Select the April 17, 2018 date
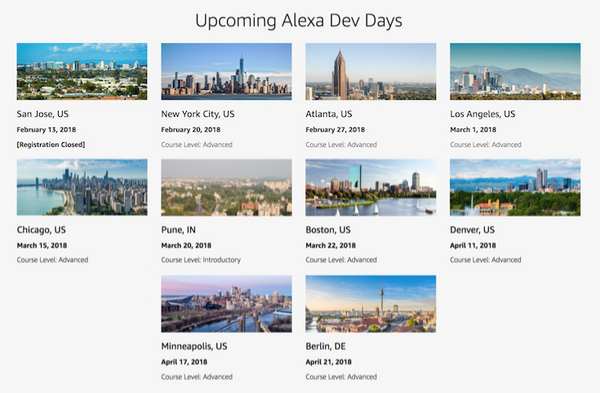 [x=184, y=362]
